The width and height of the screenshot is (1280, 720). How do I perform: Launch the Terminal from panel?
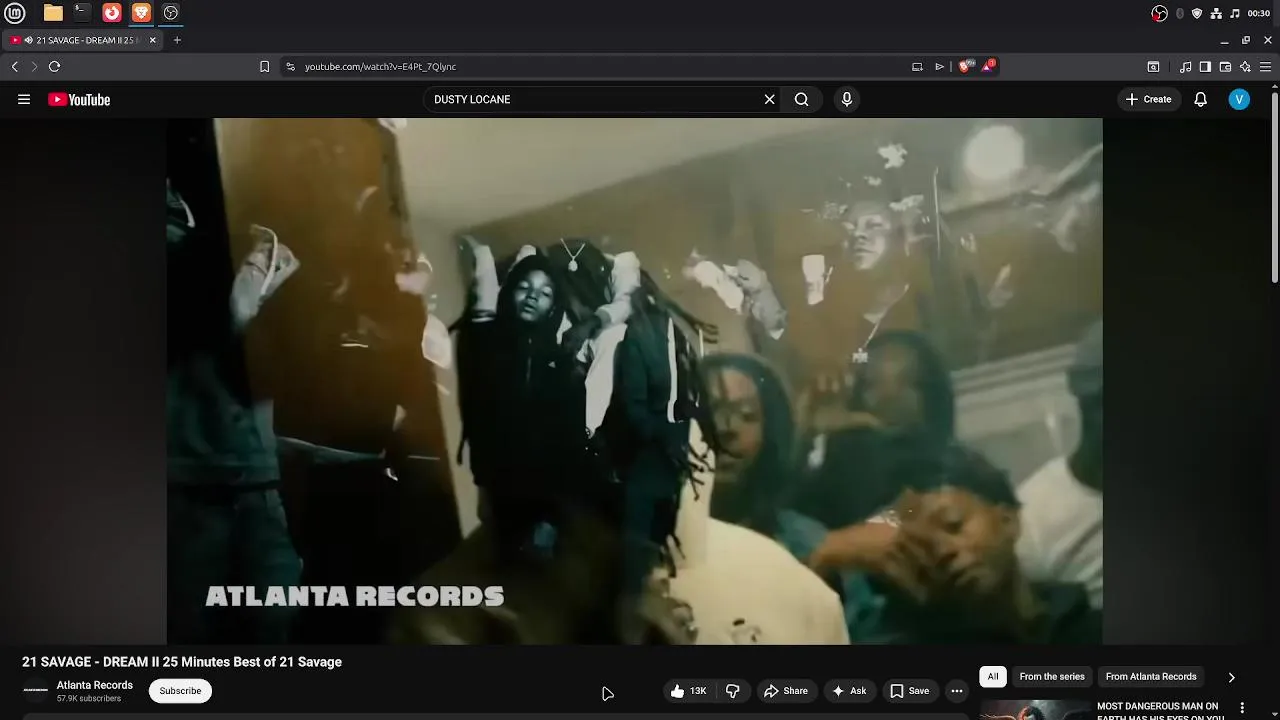pos(82,13)
